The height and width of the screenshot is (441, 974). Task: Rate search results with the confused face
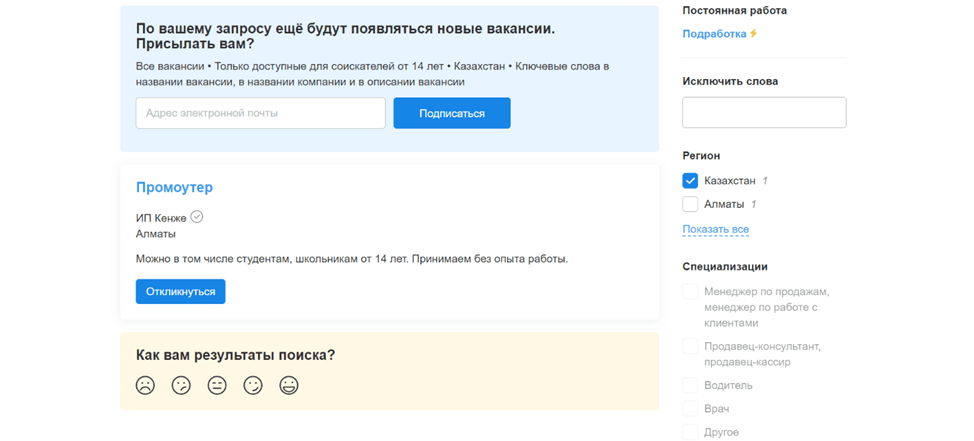(x=181, y=386)
